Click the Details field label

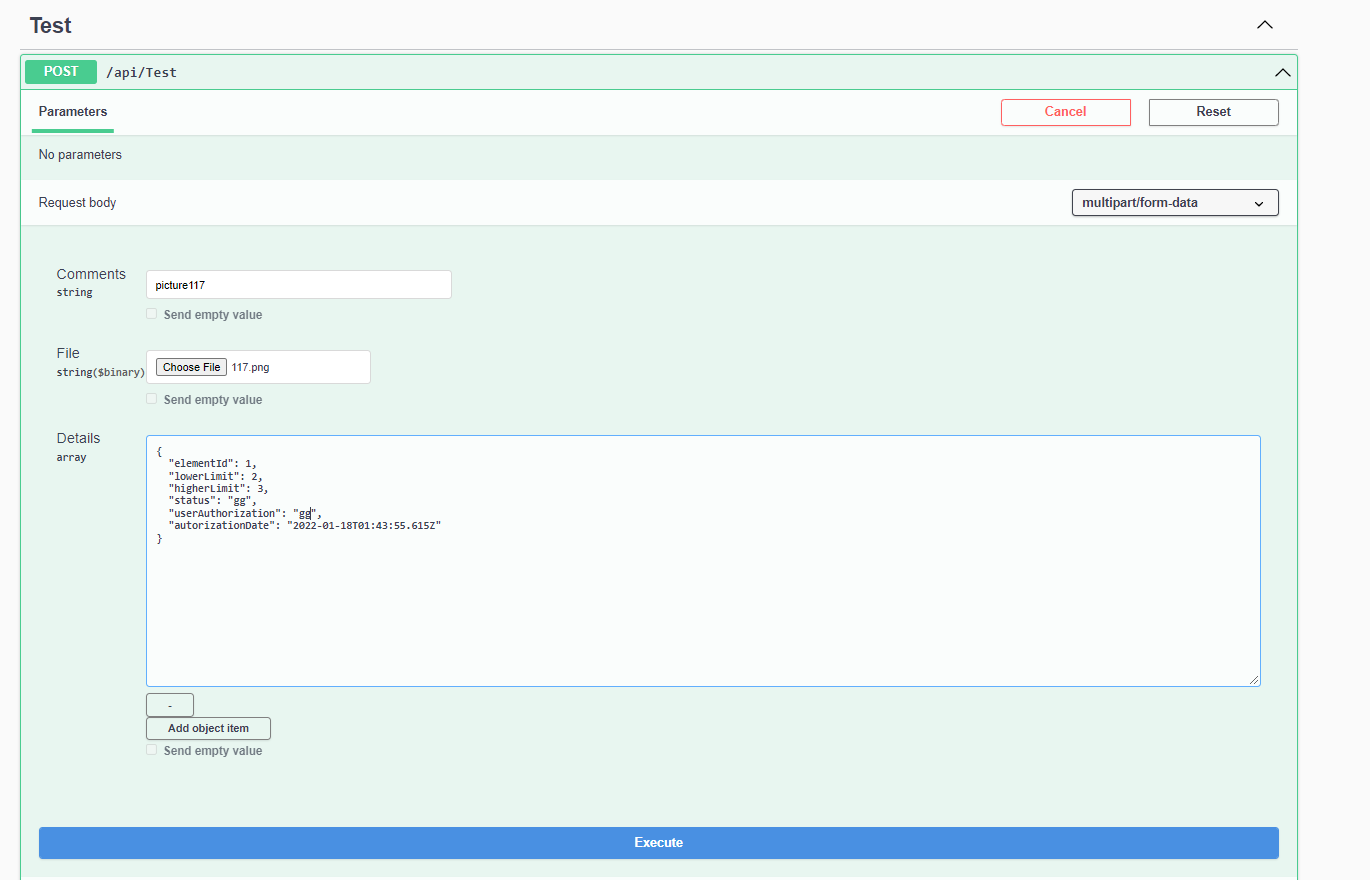tap(78, 438)
